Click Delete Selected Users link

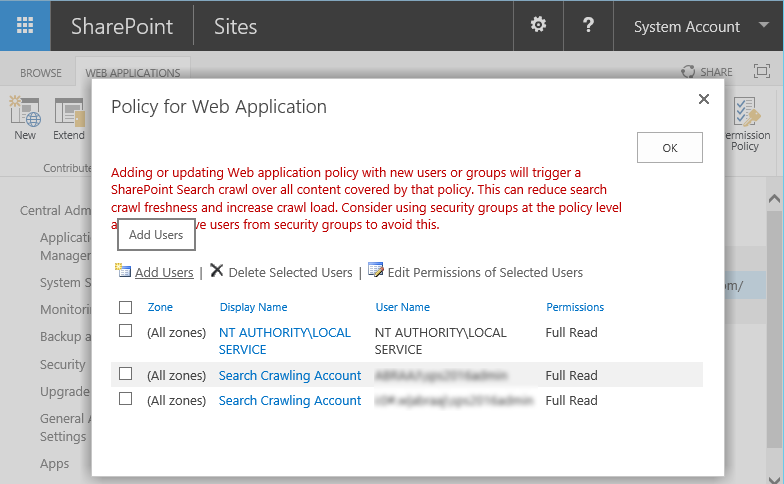(x=290, y=272)
